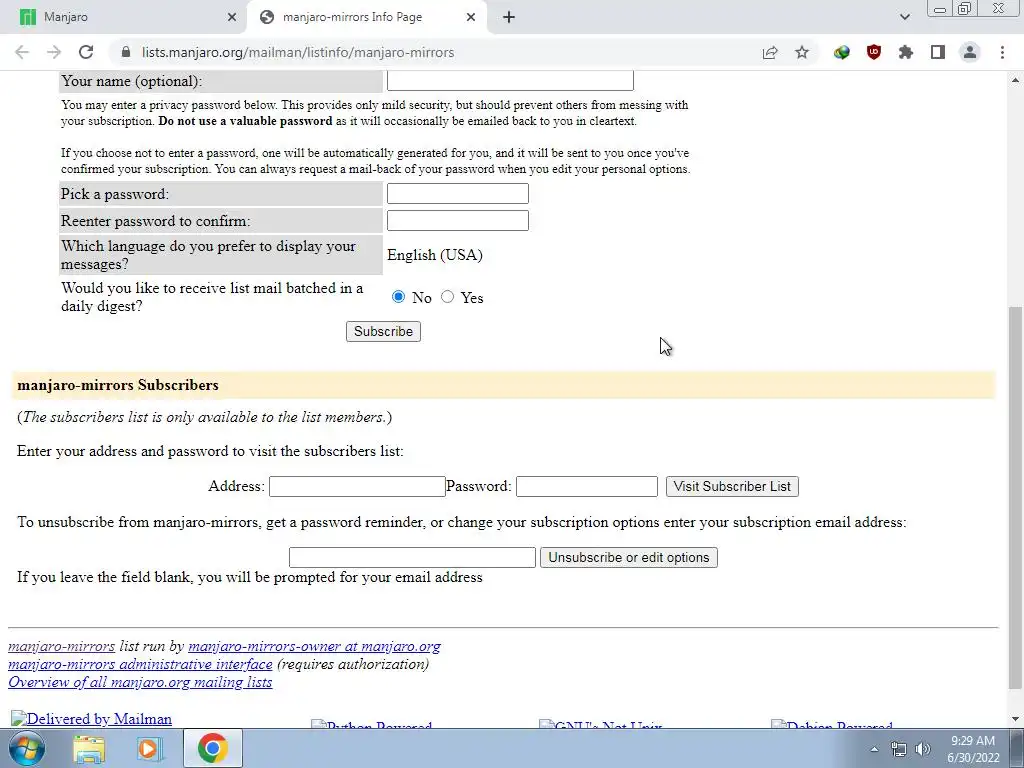Click the Chrome taskbar icon
1024x768 pixels.
212,748
